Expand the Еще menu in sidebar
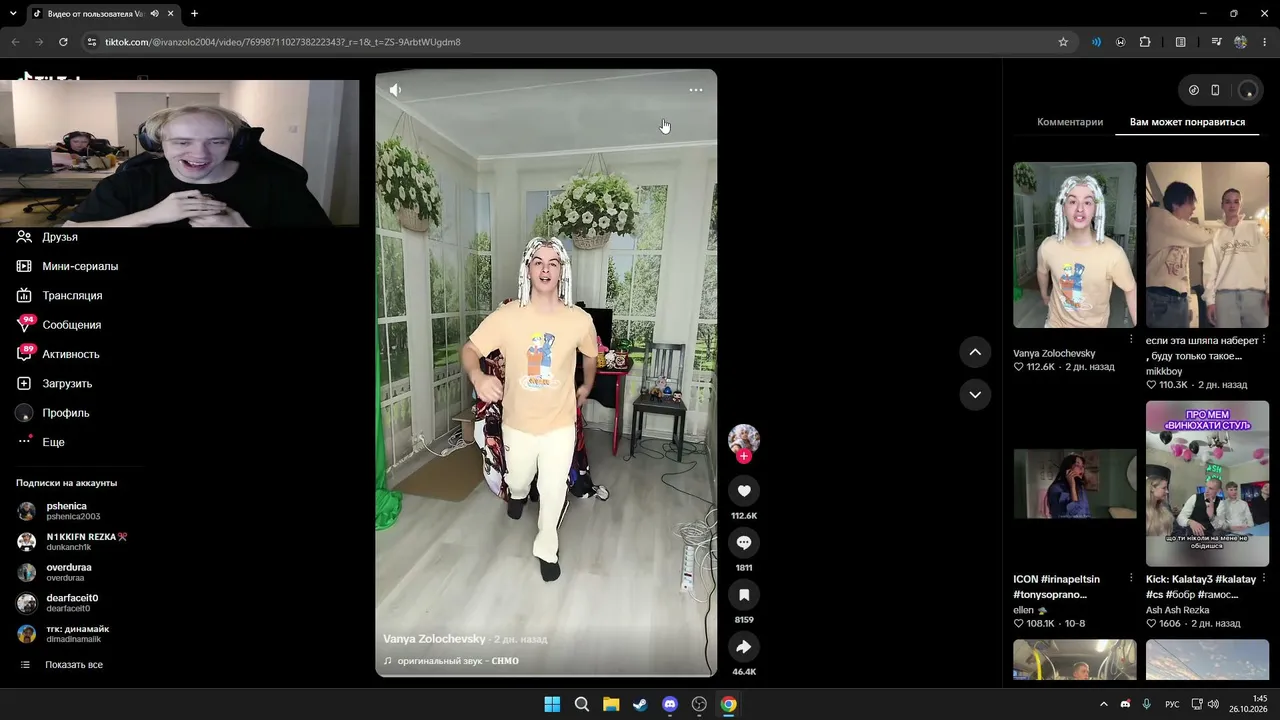 53,442
